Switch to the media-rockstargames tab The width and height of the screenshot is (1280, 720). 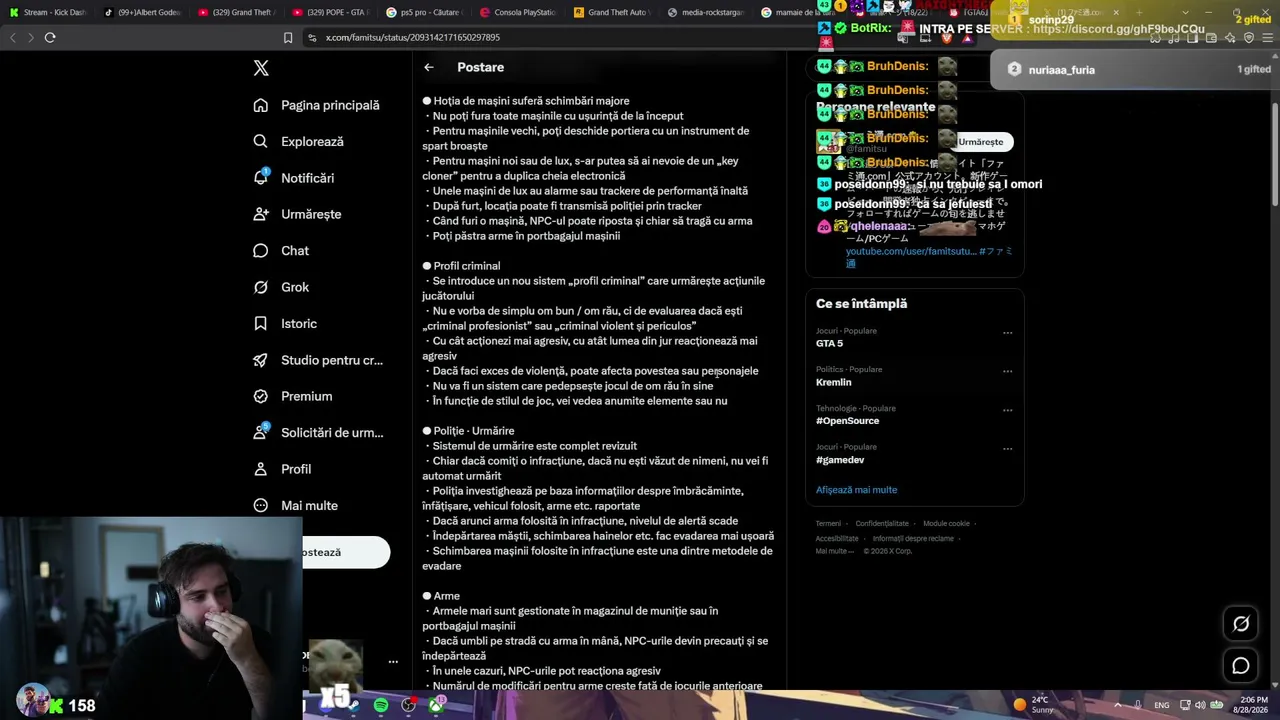[705, 12]
